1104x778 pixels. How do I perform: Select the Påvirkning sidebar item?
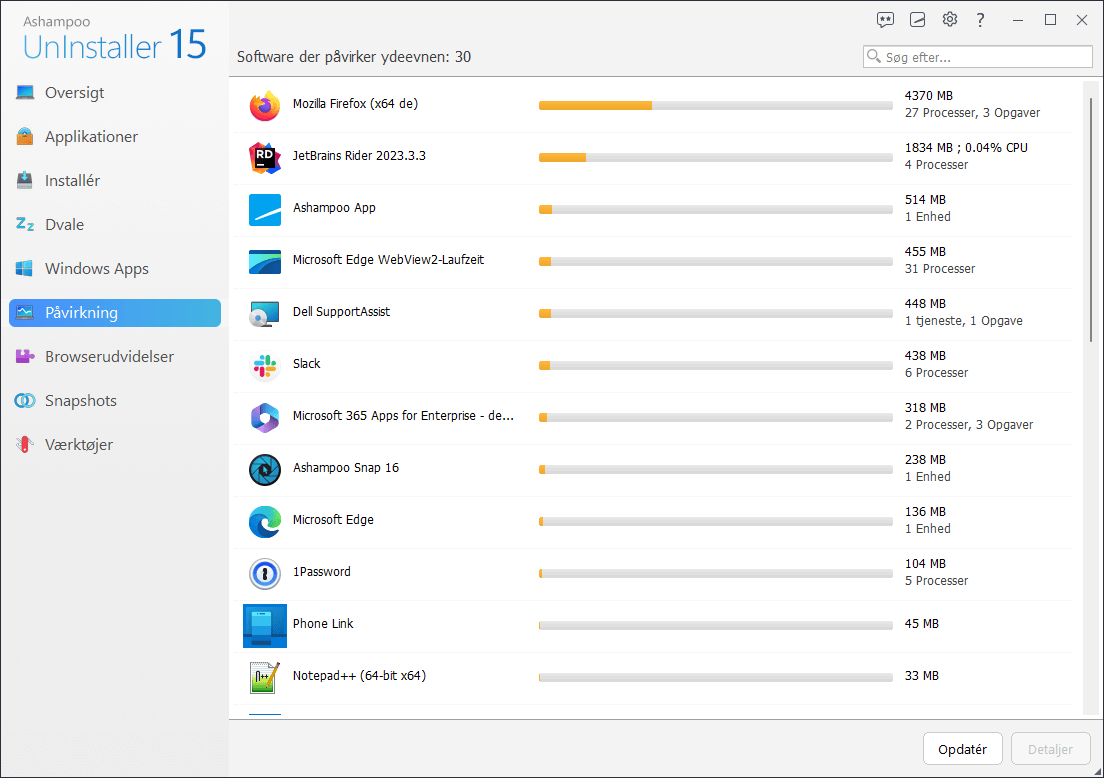click(115, 313)
